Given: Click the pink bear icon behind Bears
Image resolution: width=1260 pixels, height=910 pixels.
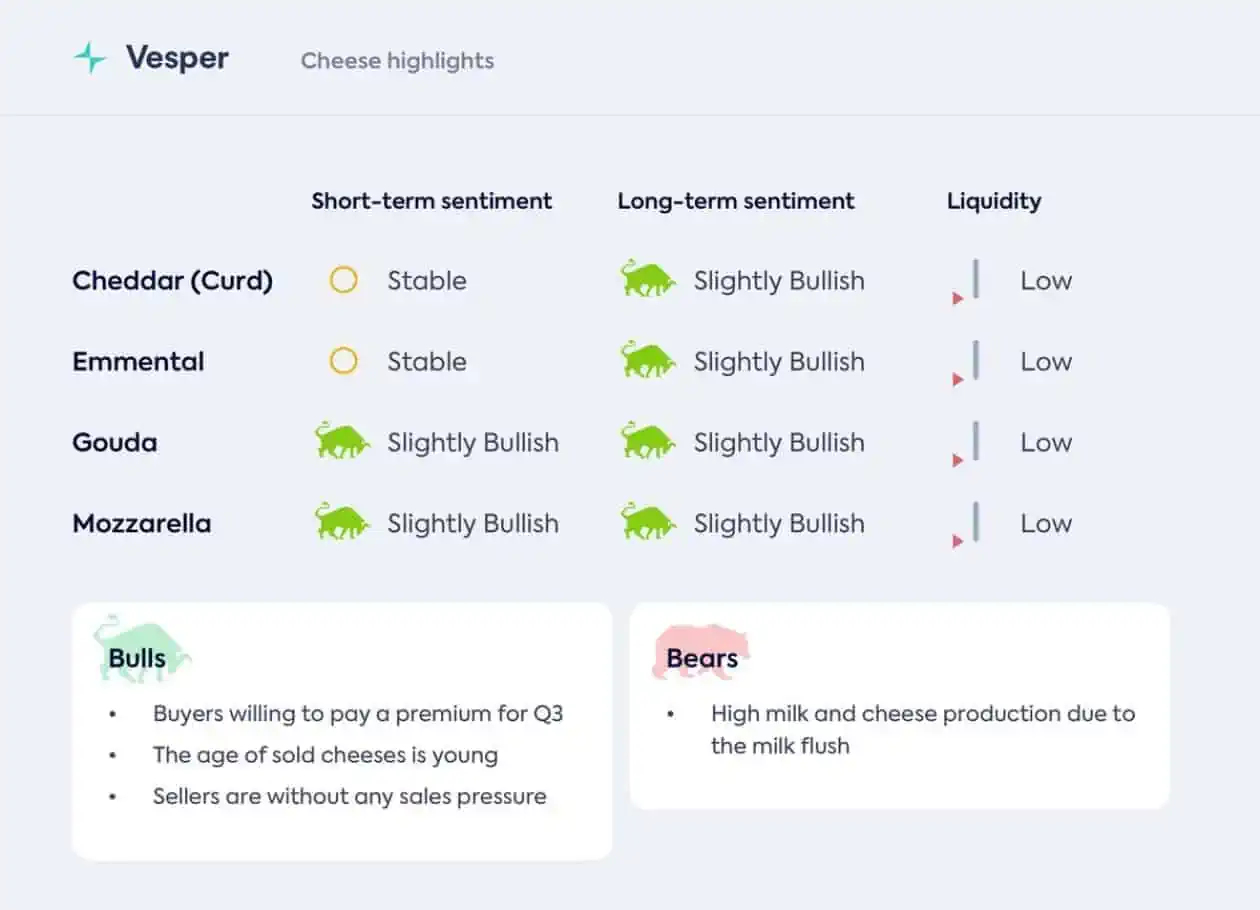Looking at the screenshot, I should point(701,652).
